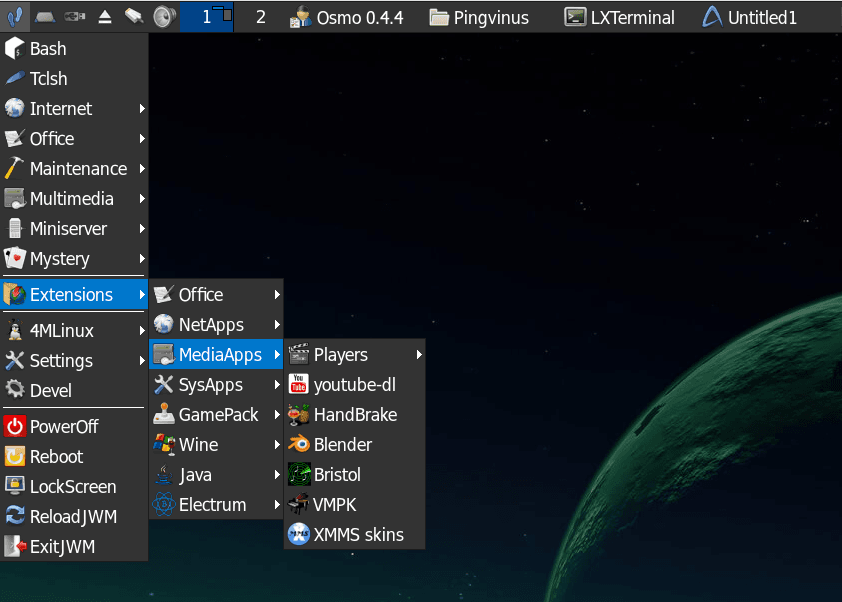This screenshot has height=602, width=842.
Task: Open the speaker volume icon in the panel
Action: 164,17
